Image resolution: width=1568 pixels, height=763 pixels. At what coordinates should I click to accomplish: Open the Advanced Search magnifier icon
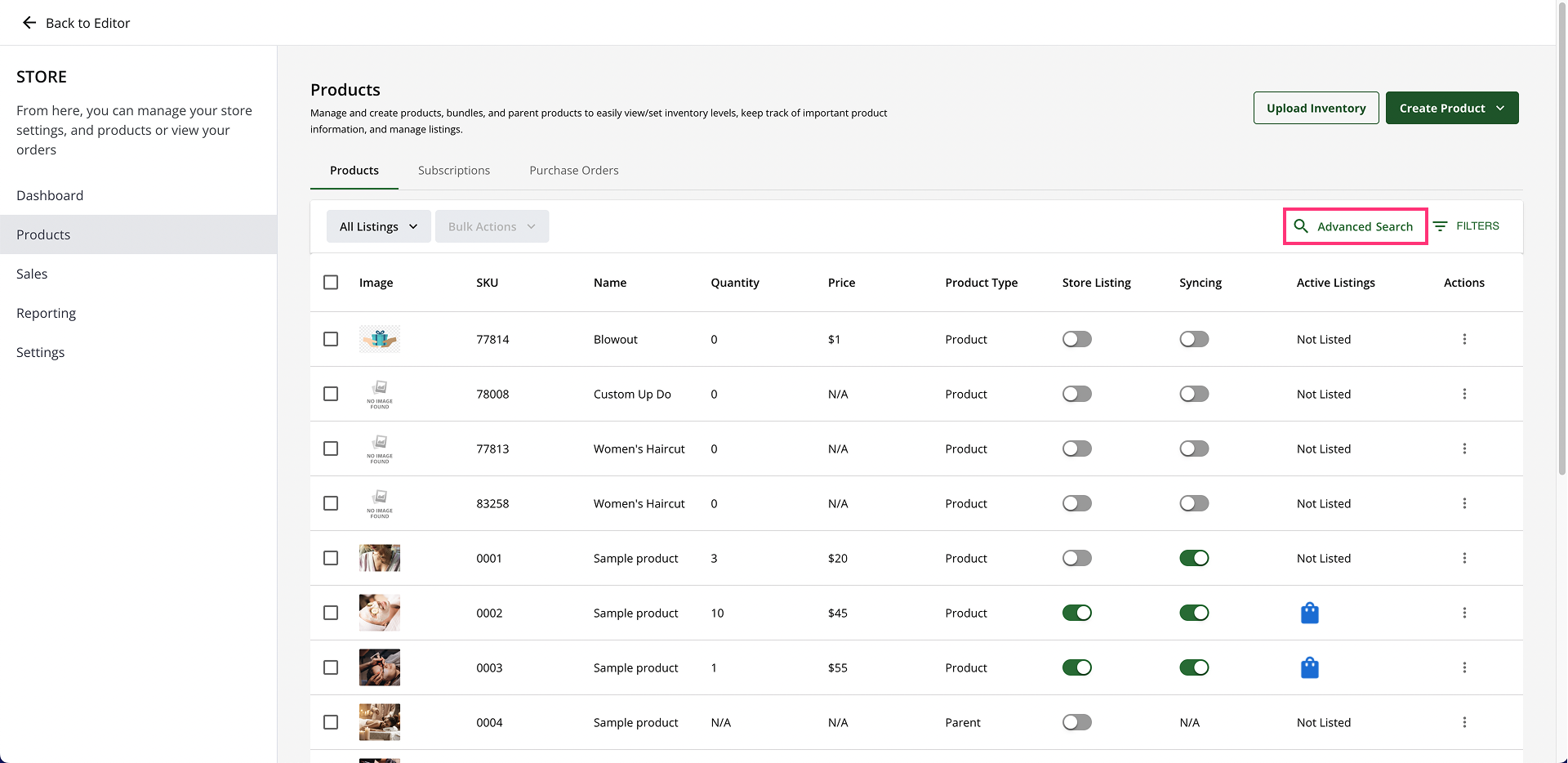click(x=1301, y=226)
